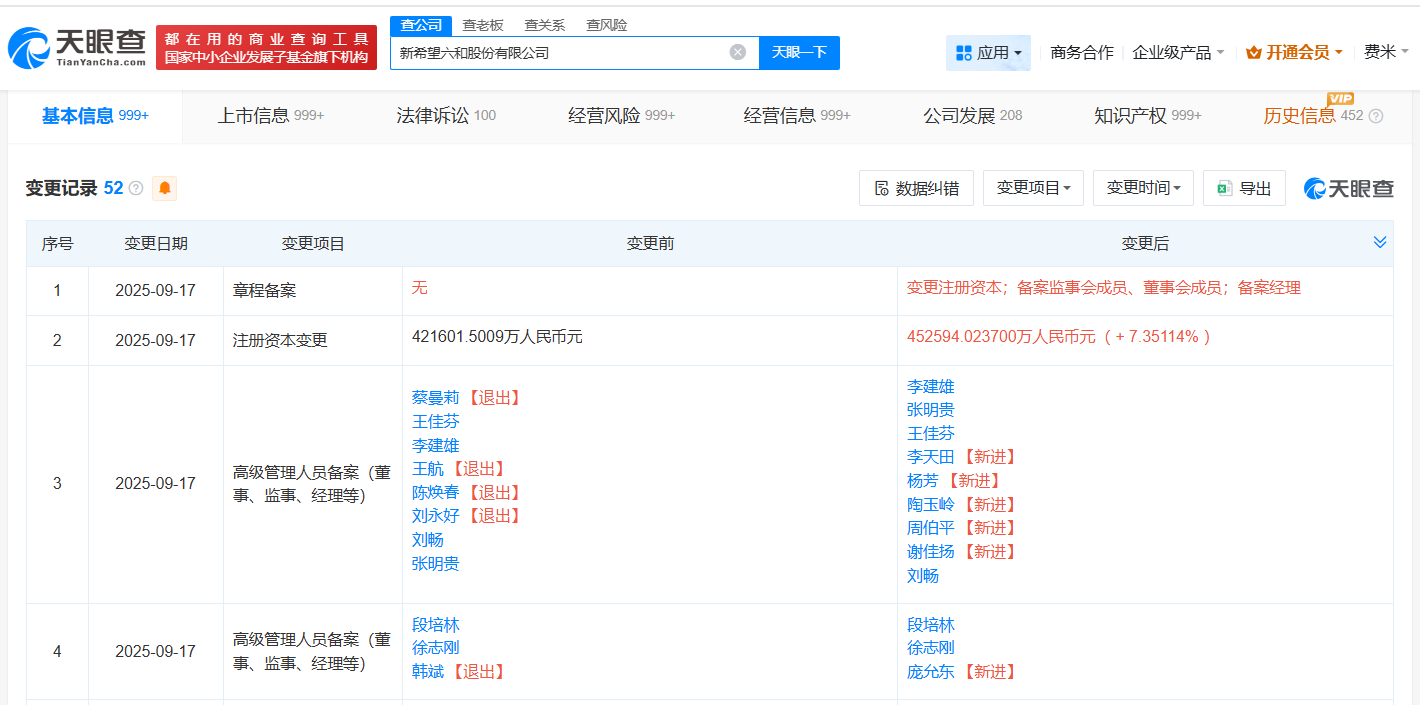This screenshot has height=705, width=1420.
Task: Open 杨芳 profile link
Action: pos(922,481)
